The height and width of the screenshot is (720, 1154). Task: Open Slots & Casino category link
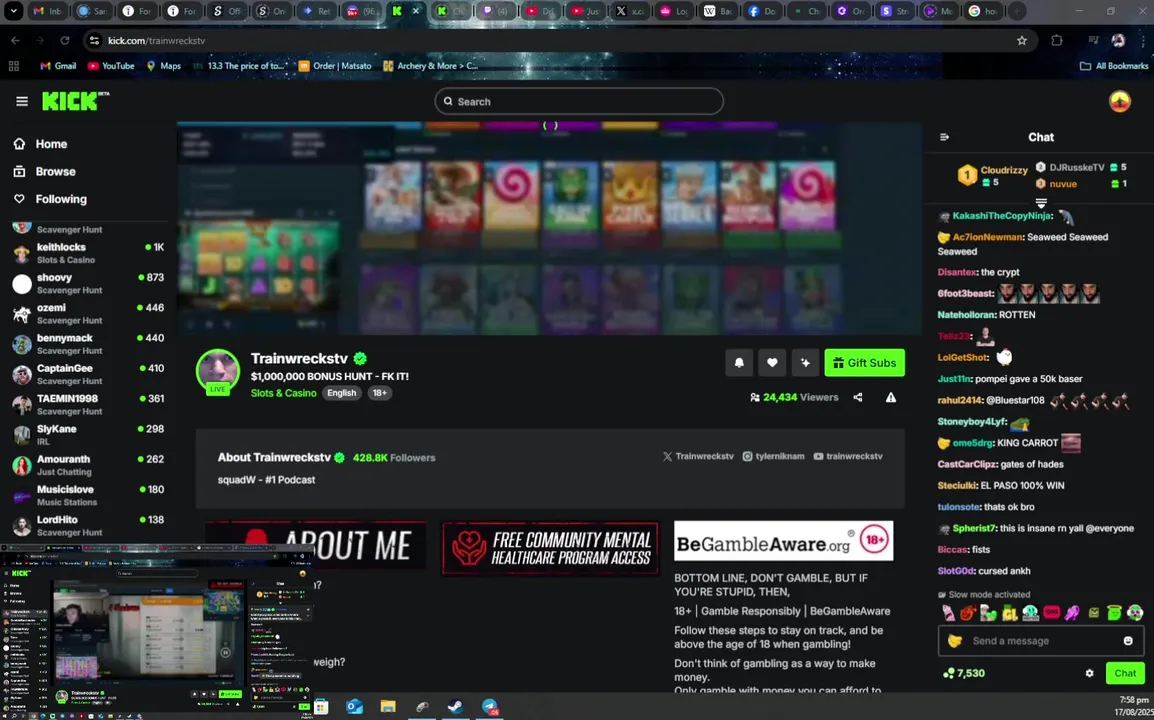click(283, 393)
